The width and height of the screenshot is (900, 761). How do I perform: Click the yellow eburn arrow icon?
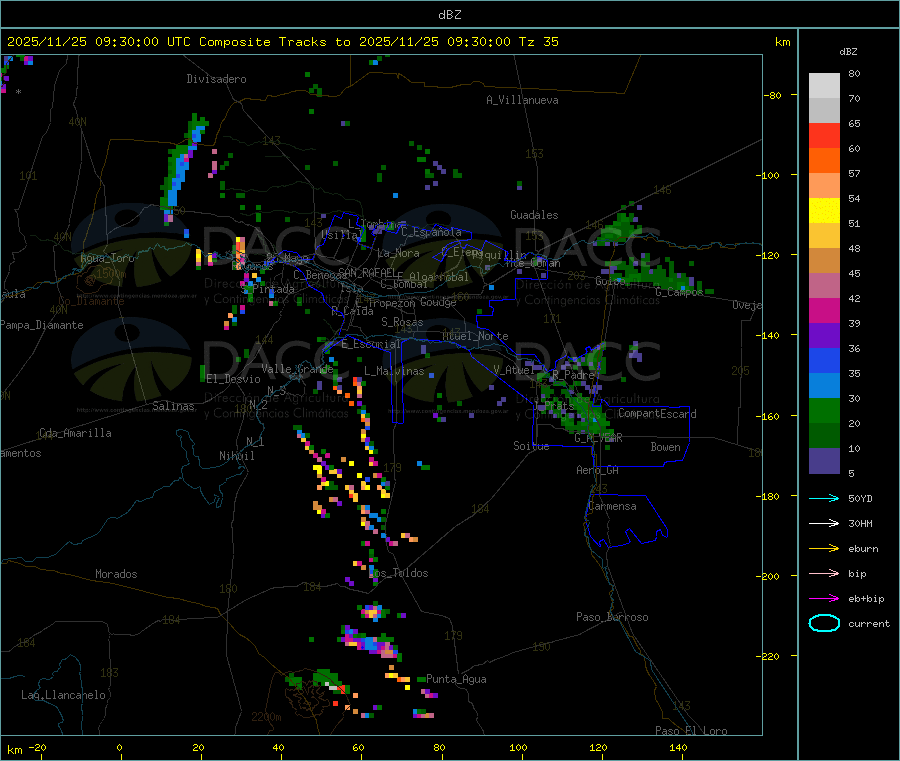tap(824, 548)
